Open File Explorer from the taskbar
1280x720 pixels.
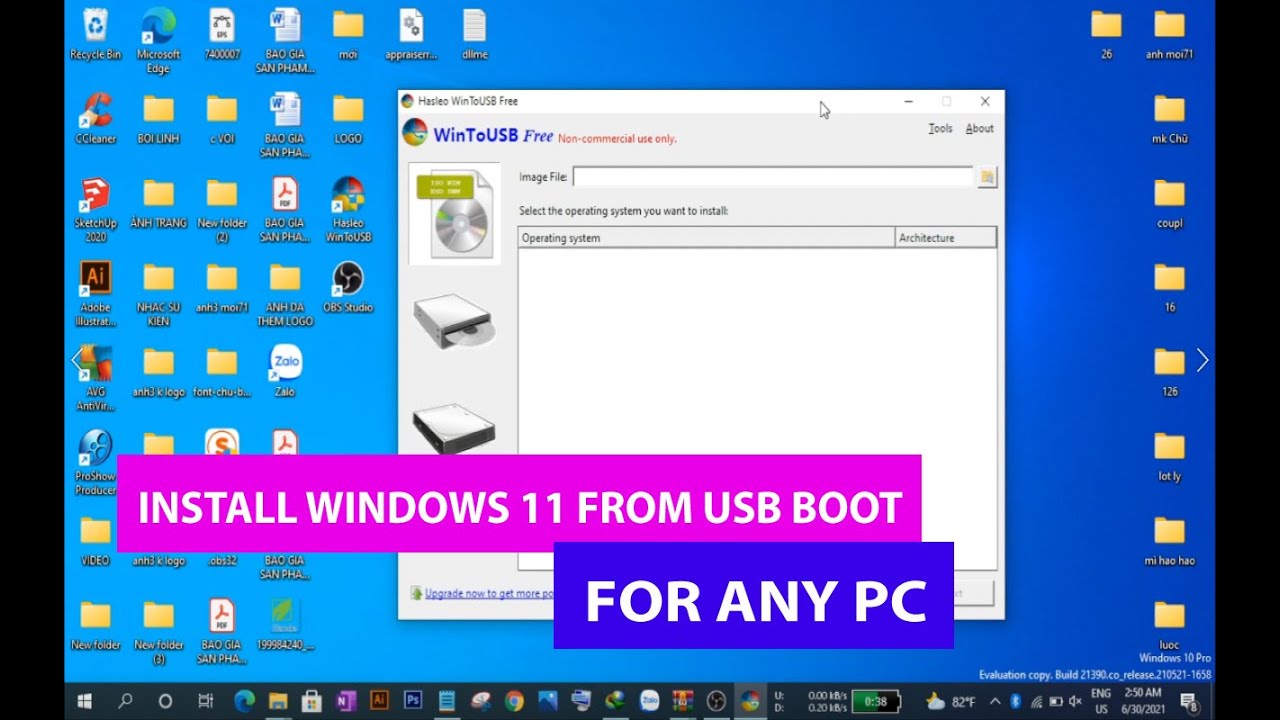click(x=278, y=701)
